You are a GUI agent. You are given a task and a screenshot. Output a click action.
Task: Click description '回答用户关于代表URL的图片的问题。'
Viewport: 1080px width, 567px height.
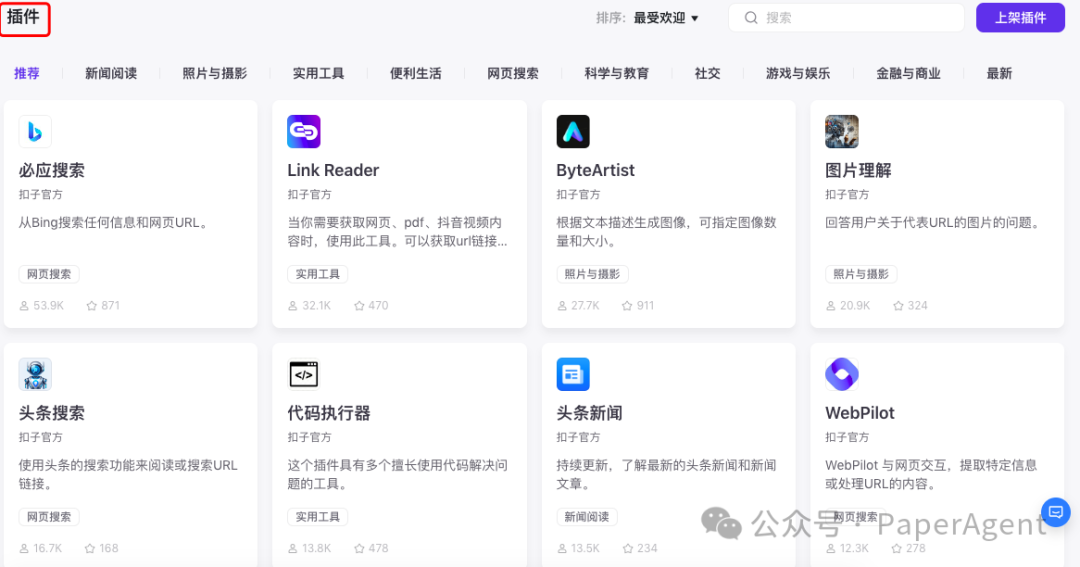(x=933, y=223)
